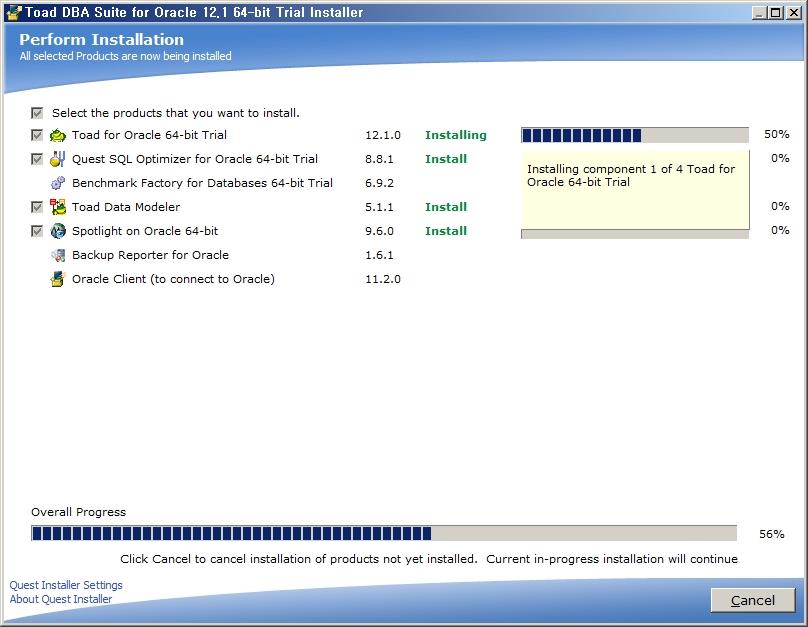Click the Toad Data Modeler icon

click(58, 207)
